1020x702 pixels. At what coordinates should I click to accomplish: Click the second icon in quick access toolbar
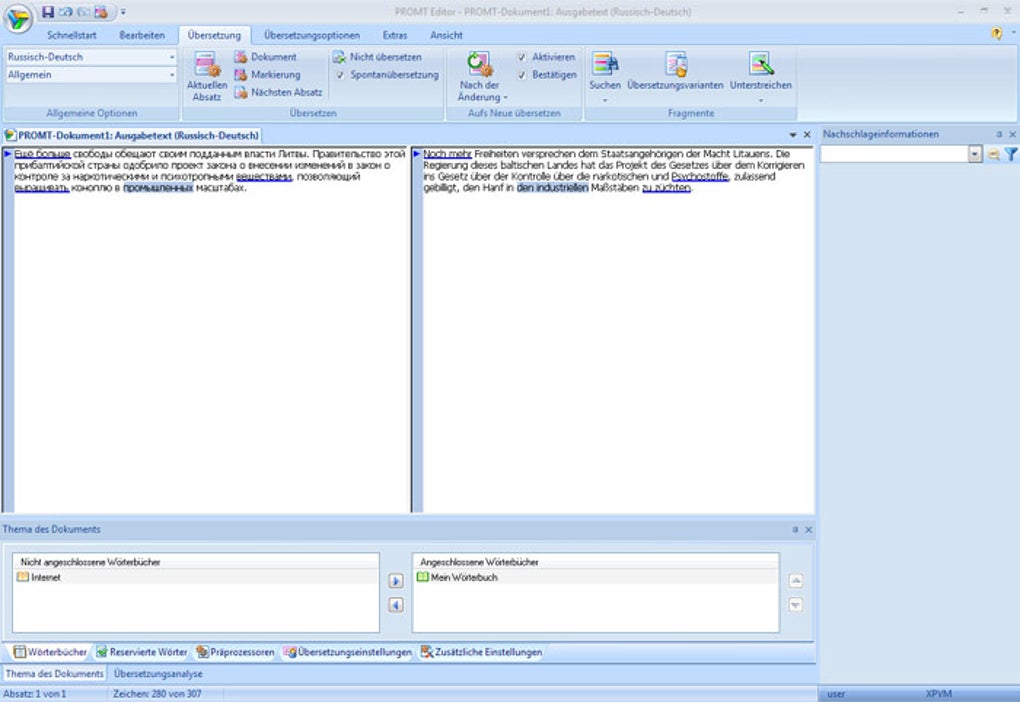pos(66,12)
